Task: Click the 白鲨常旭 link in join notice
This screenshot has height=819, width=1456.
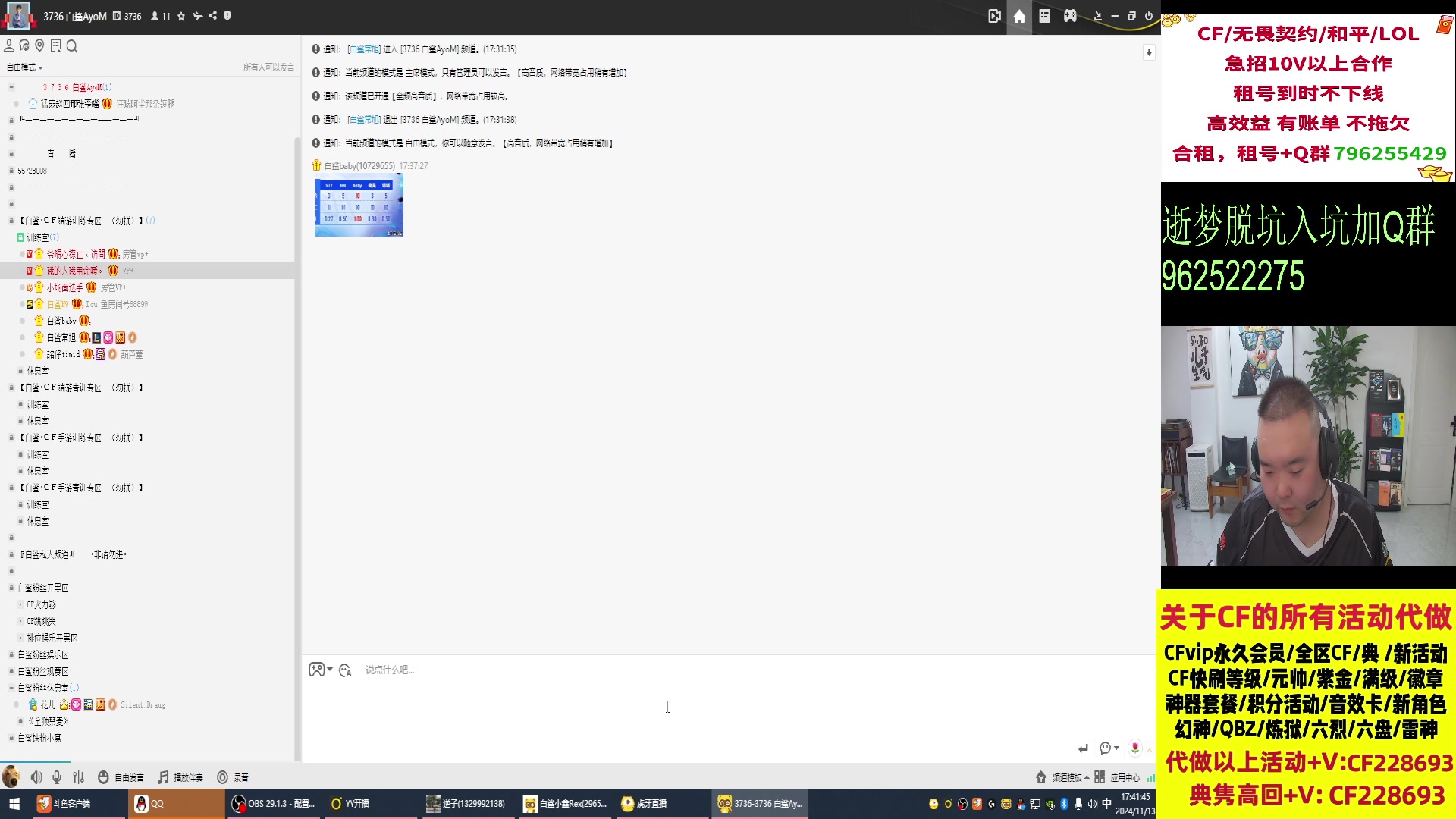Action: click(364, 49)
